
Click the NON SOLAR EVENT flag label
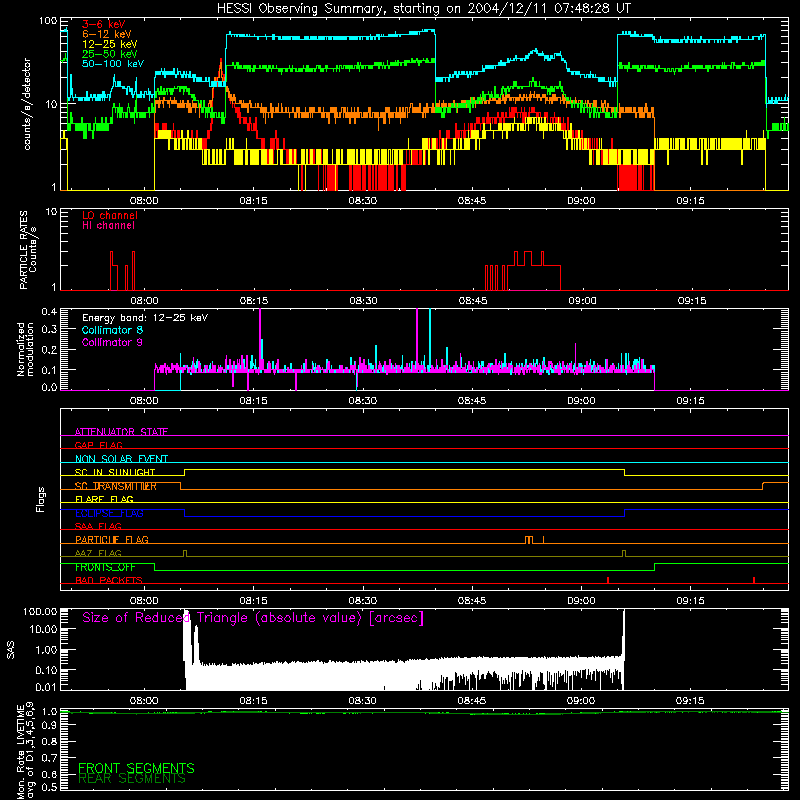point(121,459)
